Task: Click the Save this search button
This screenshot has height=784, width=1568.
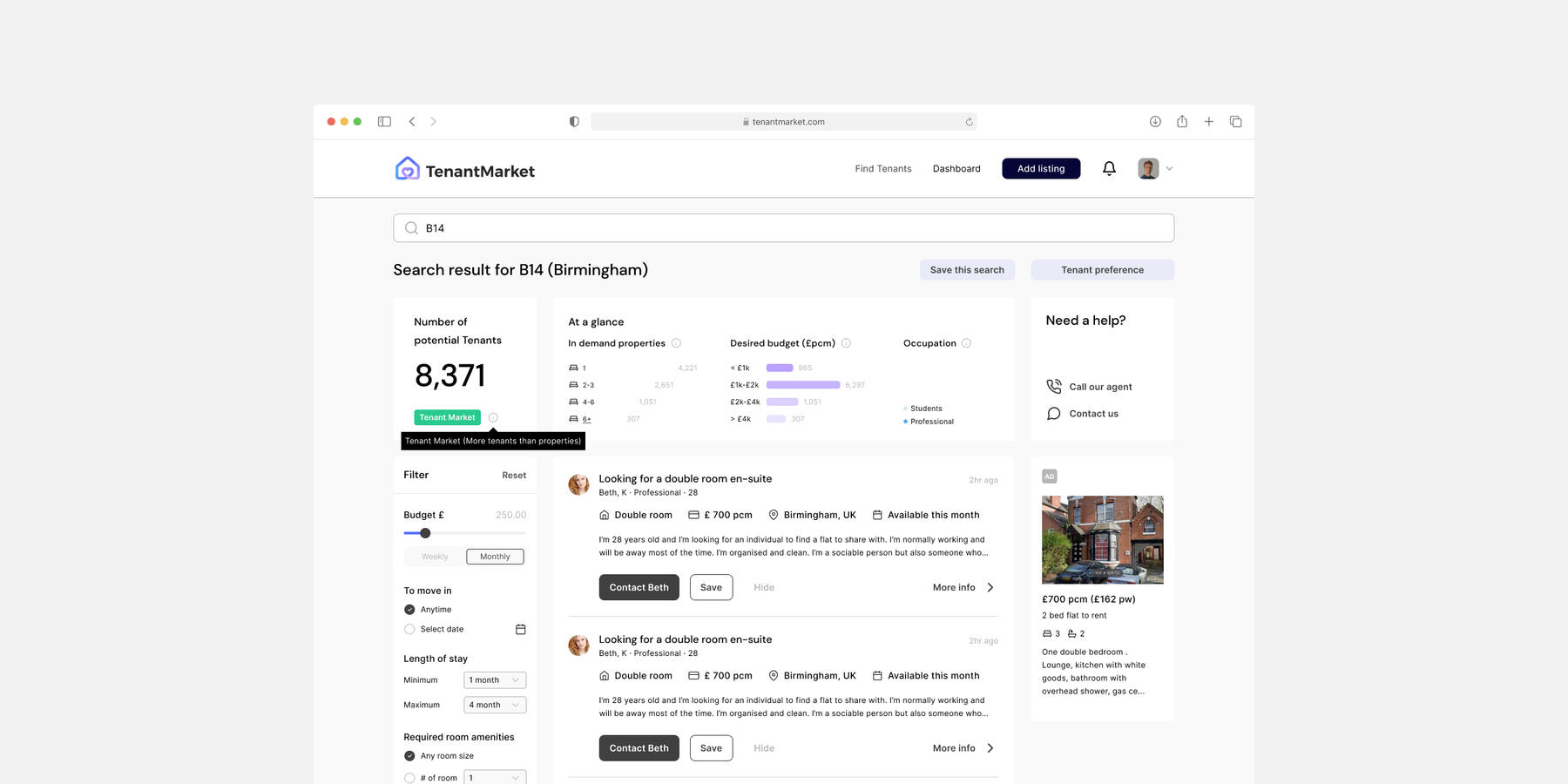Action: [967, 269]
